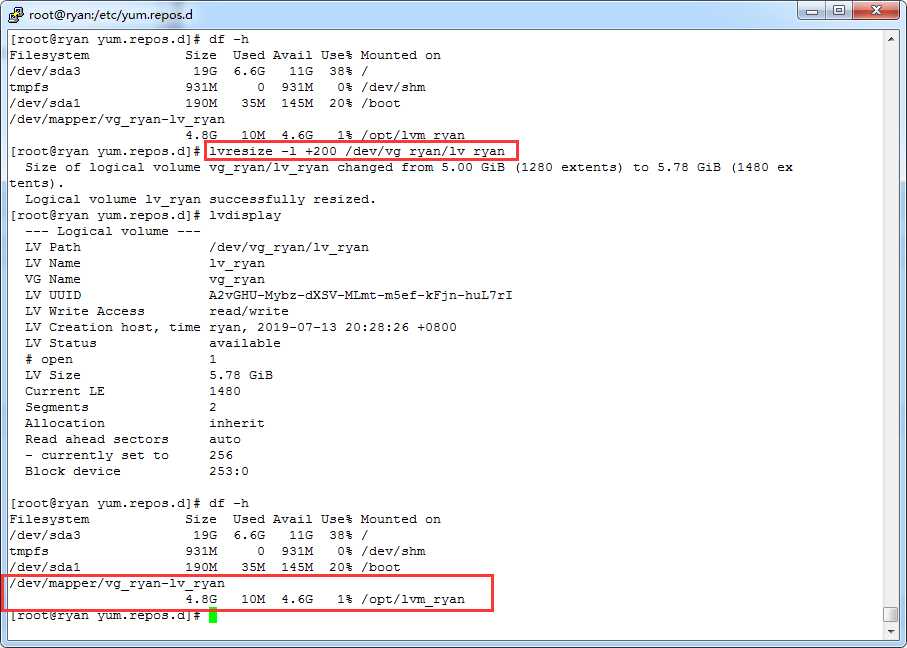The image size is (907, 648).
Task: Click 'Logical volume lv_ryan successfully resized.' line
Action: 201,200
